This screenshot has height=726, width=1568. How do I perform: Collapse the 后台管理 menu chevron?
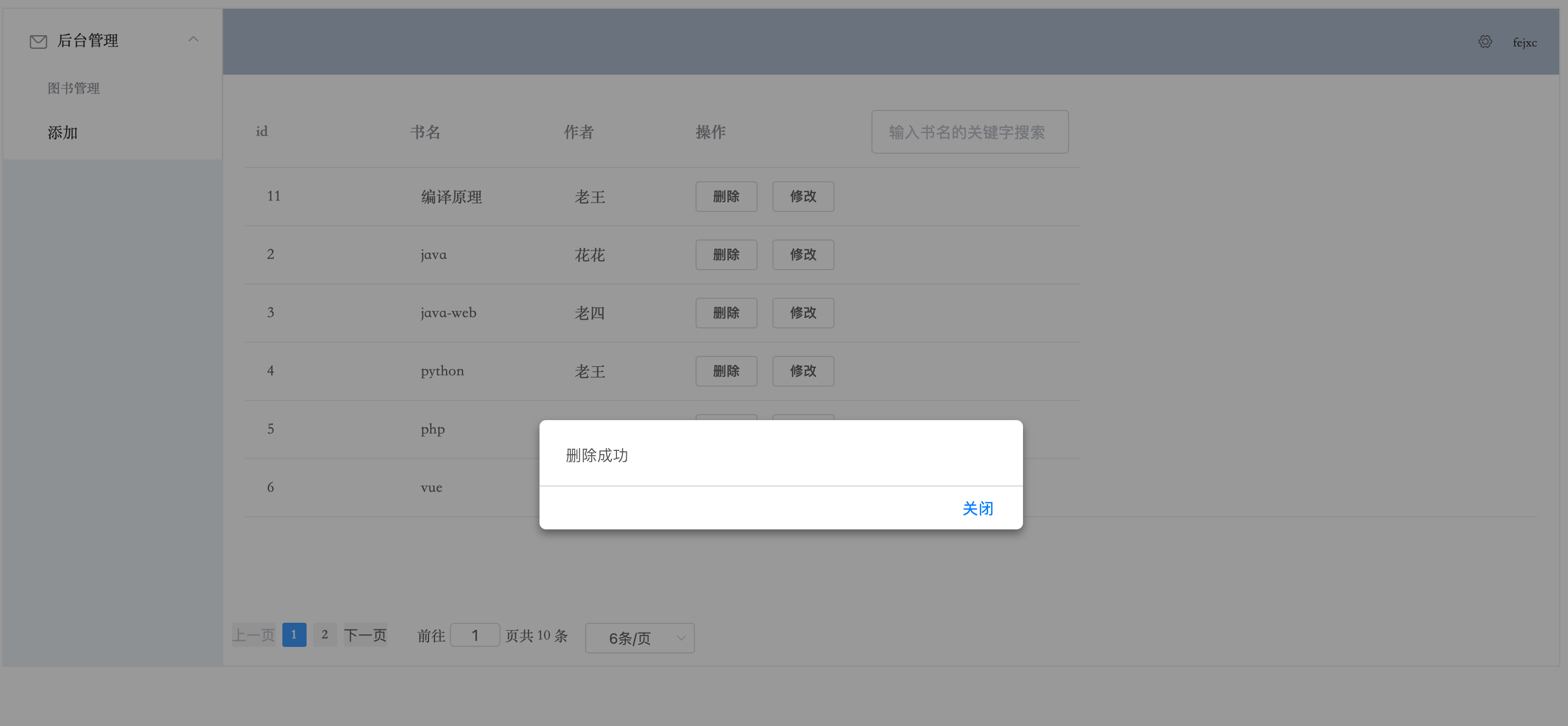pos(193,40)
